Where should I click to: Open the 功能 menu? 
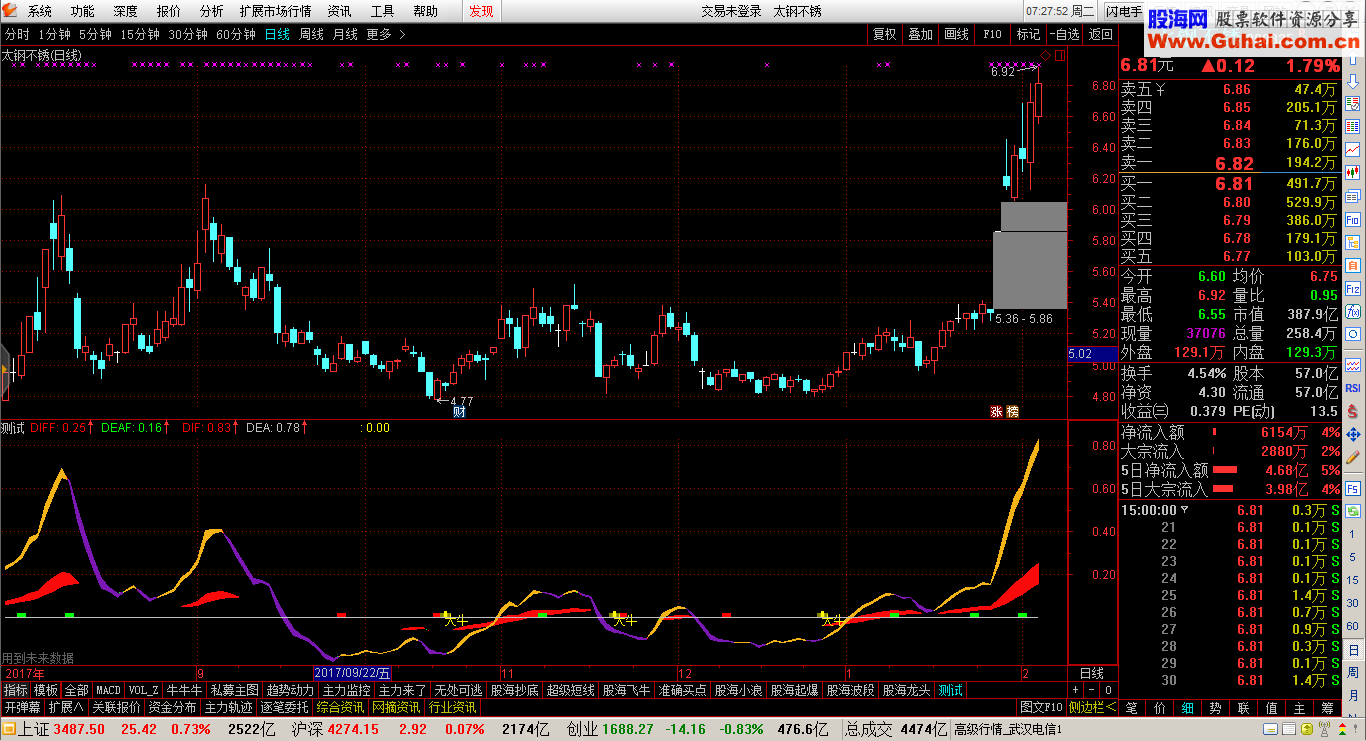83,11
